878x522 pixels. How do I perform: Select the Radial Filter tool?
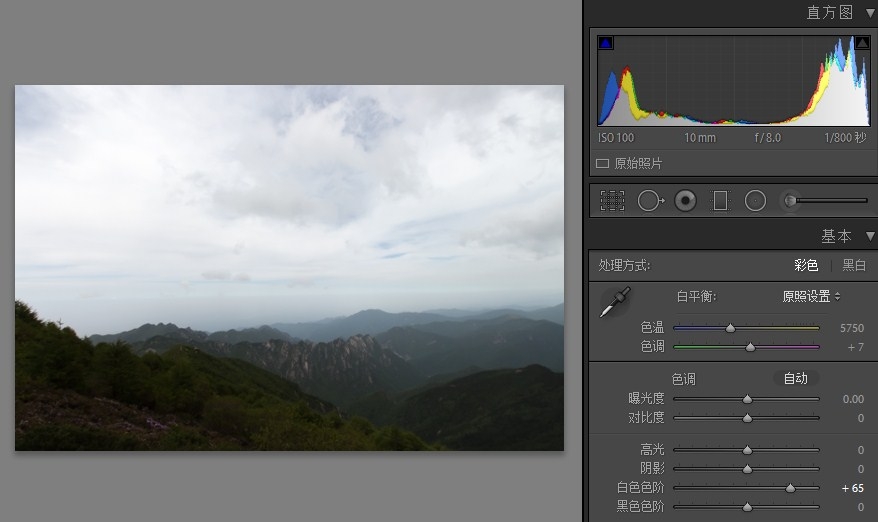[x=755, y=201]
